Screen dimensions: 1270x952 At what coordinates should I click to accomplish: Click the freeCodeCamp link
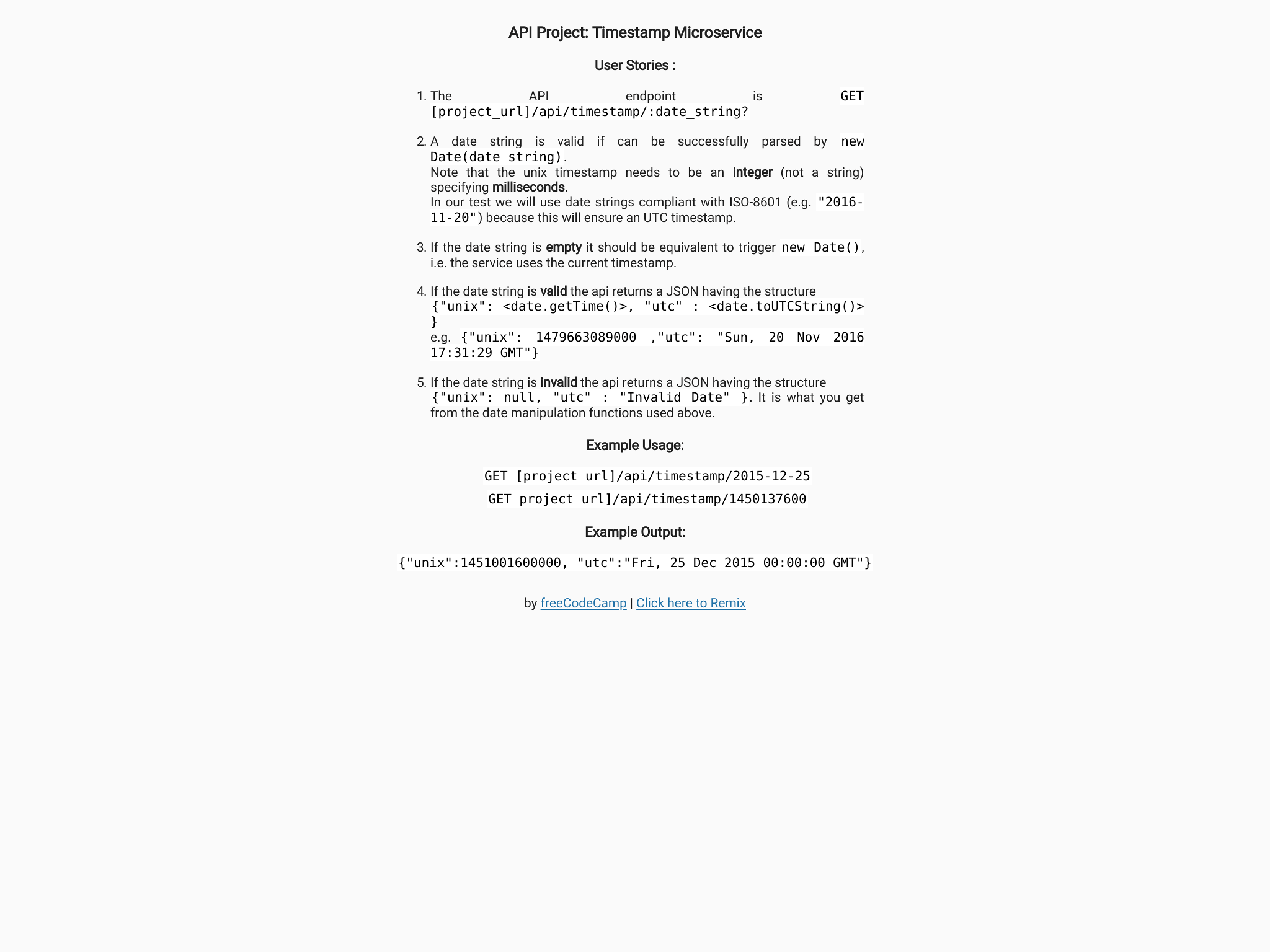click(583, 603)
